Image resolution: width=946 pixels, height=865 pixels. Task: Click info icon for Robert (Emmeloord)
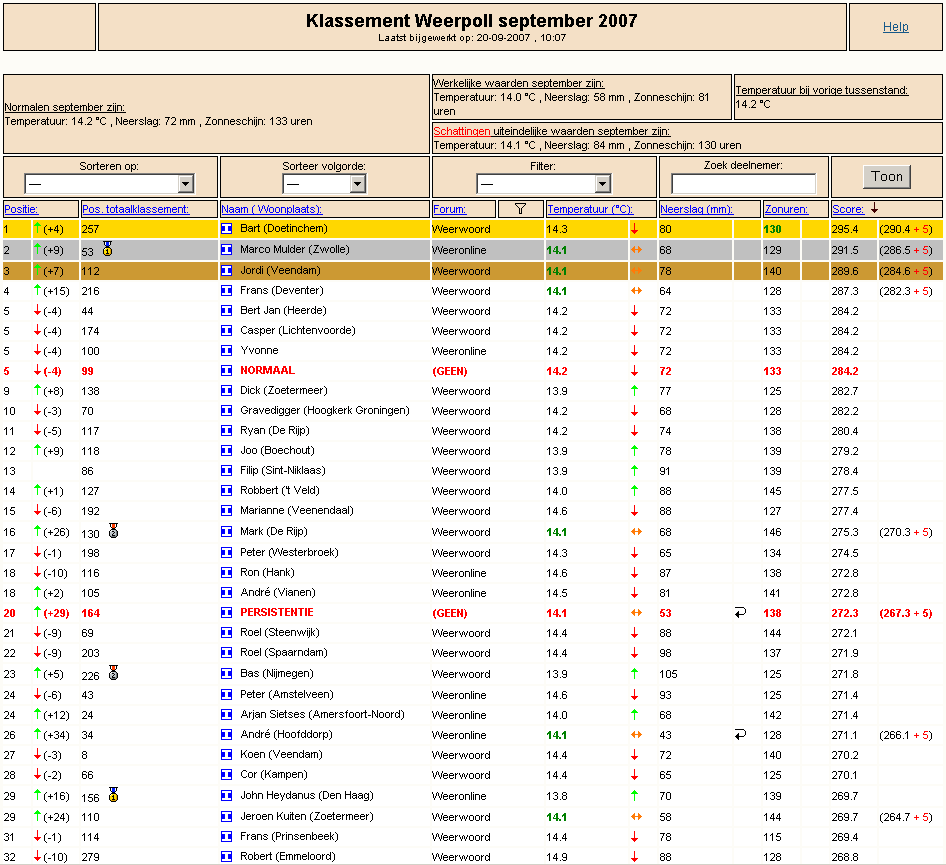click(226, 857)
